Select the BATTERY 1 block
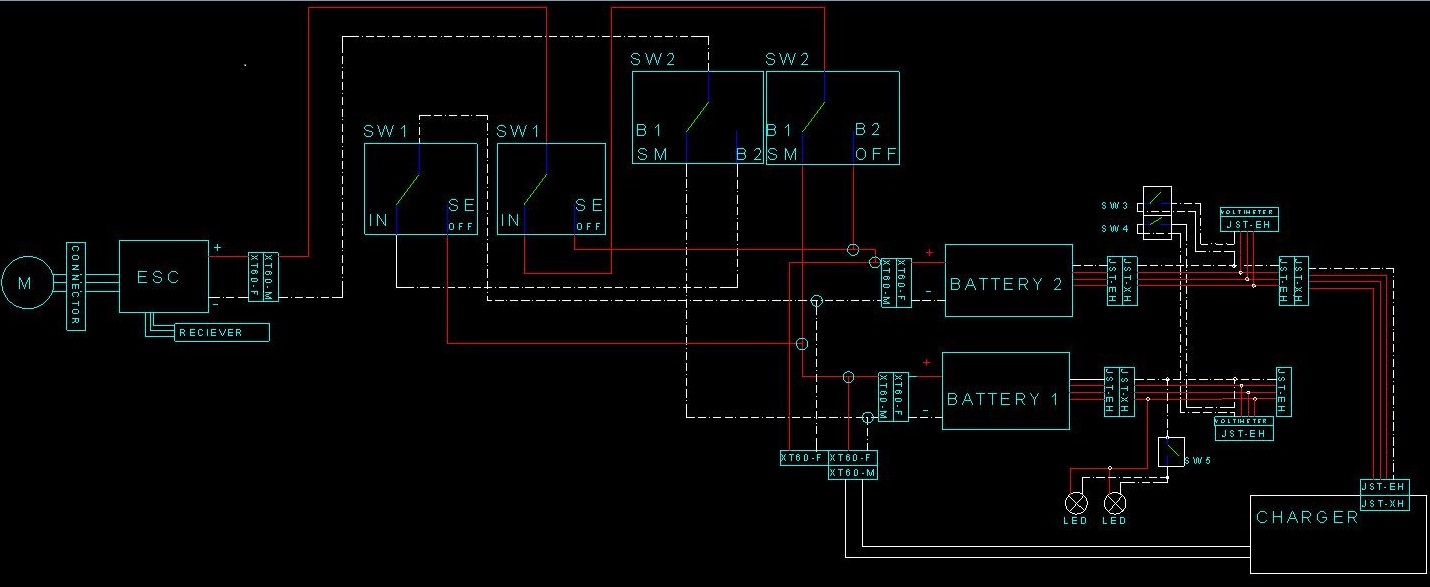 pyautogui.click(x=1005, y=390)
